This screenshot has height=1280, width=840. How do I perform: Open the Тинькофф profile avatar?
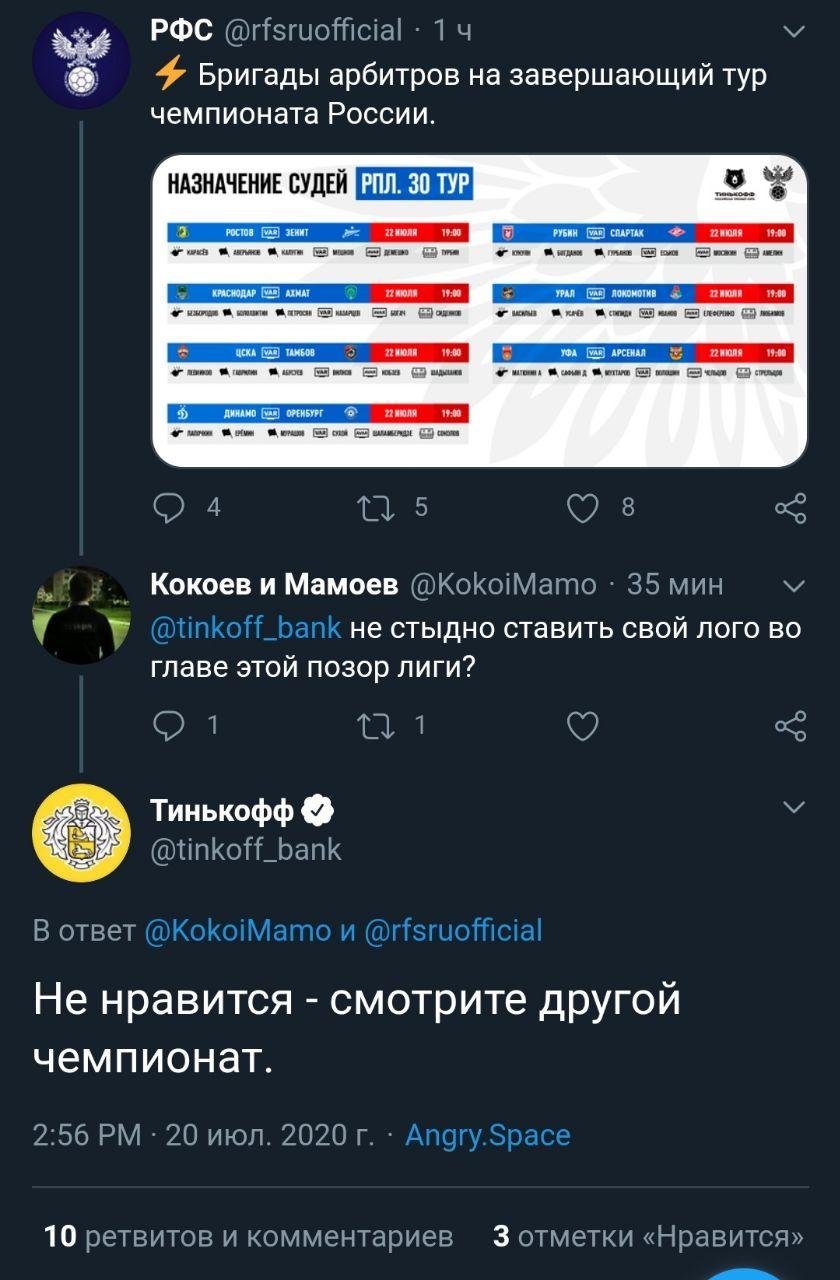80,833
